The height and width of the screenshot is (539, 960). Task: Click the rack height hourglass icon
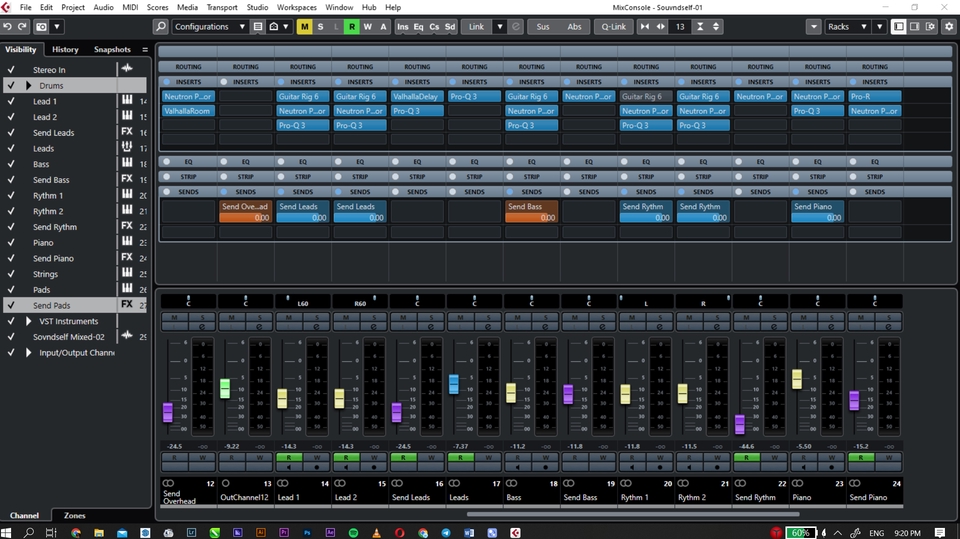click(700, 26)
